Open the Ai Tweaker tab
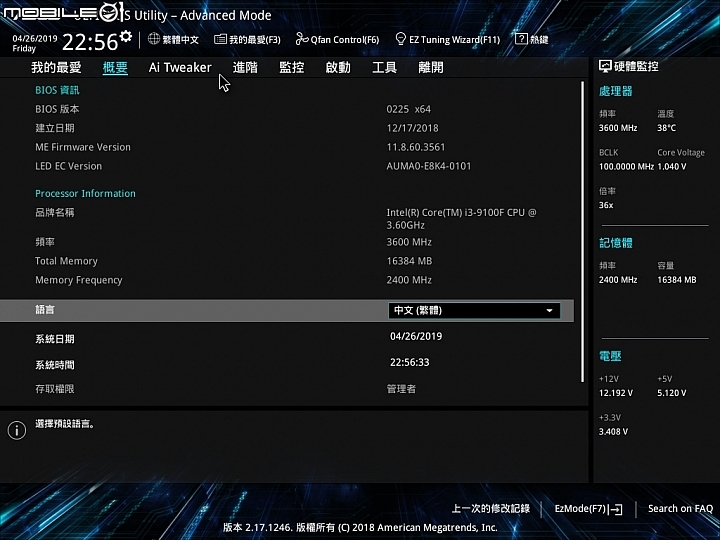Viewport: 720px width, 540px height. pyautogui.click(x=180, y=68)
